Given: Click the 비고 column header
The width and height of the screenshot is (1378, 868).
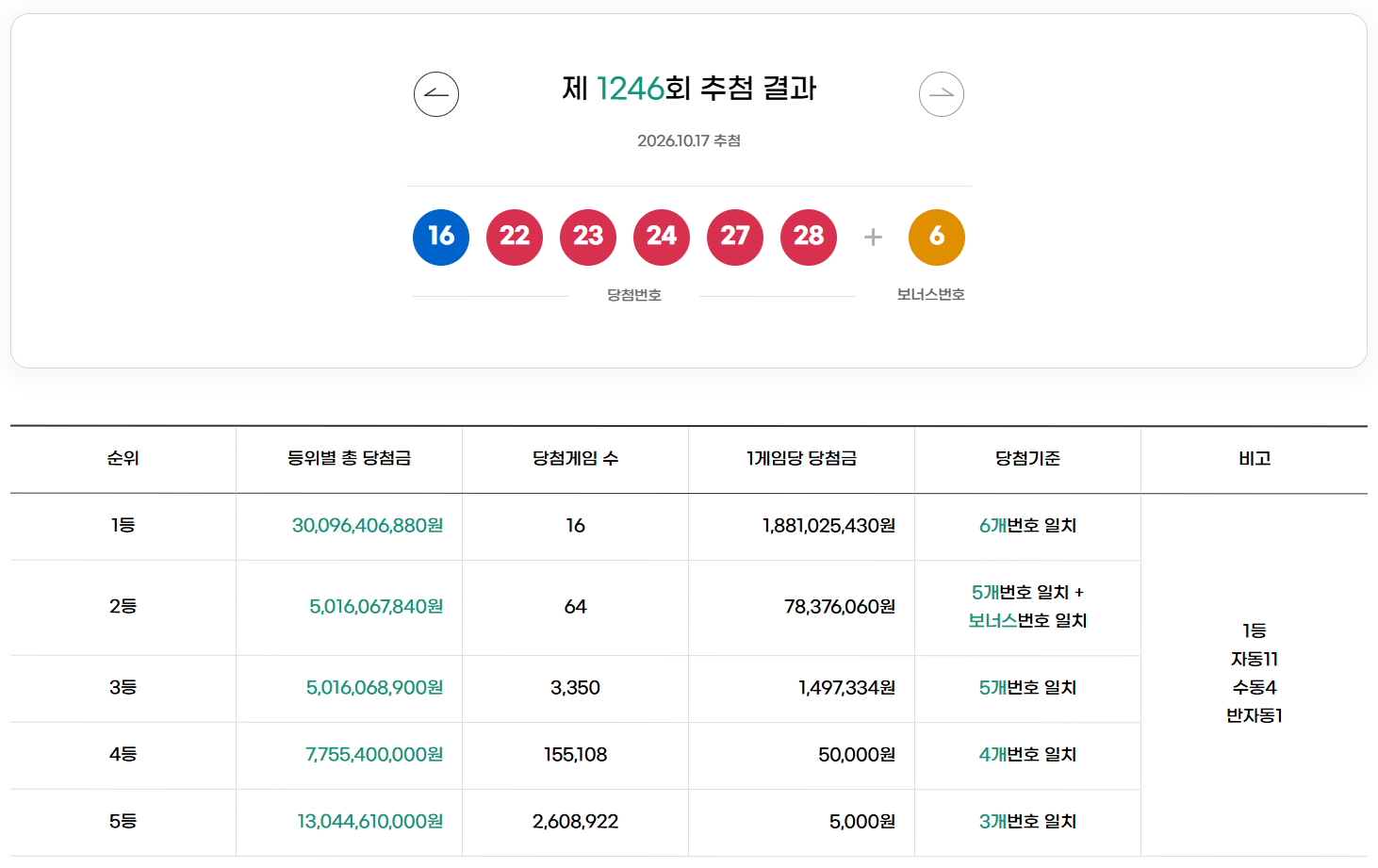Looking at the screenshot, I should pos(1255,458).
